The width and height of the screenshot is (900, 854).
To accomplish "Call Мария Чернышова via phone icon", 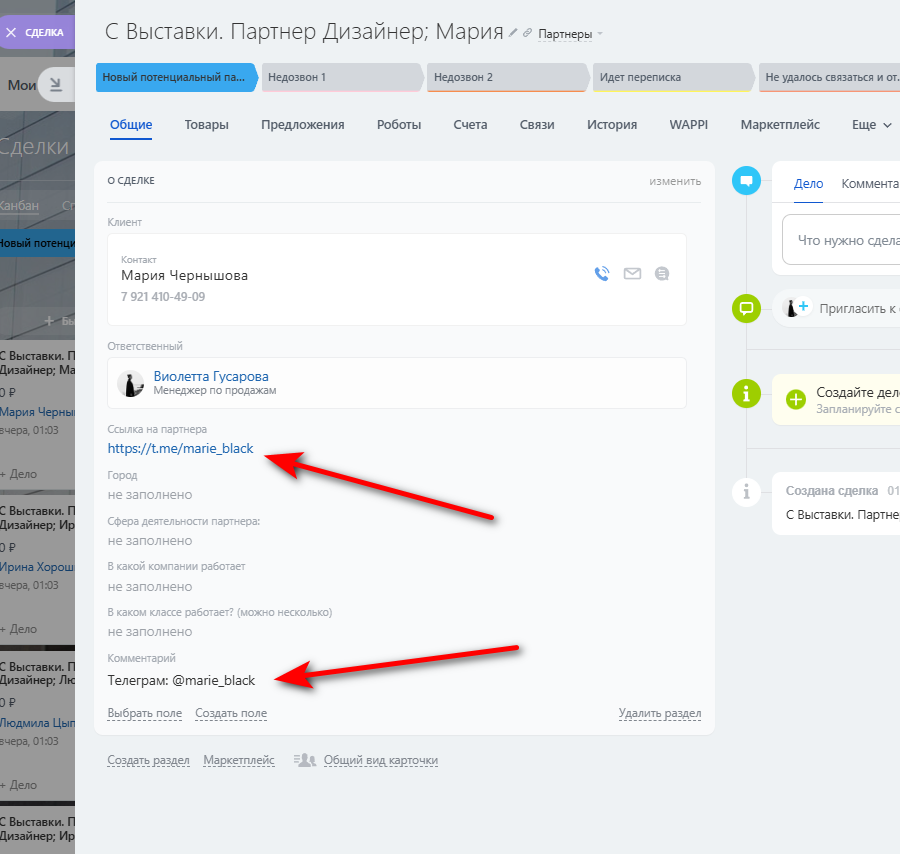I will pos(602,274).
